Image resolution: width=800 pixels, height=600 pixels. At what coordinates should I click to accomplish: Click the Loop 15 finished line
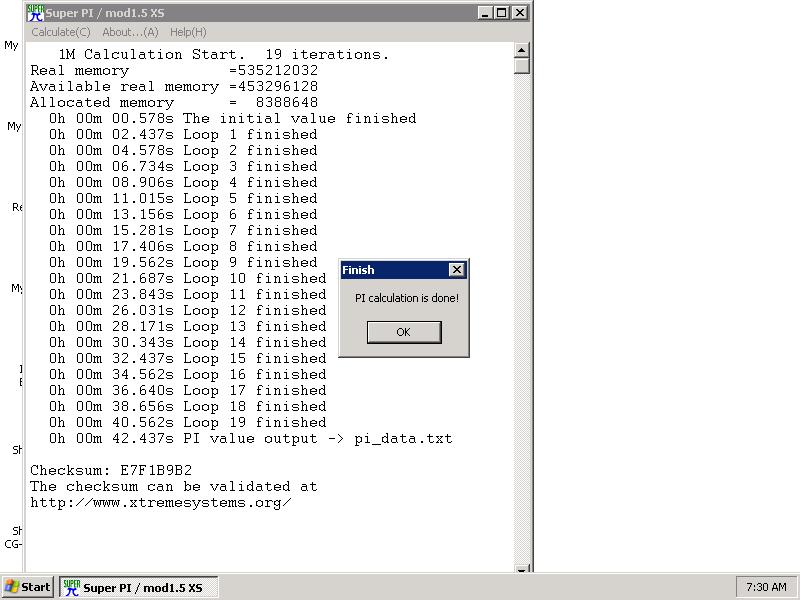[188, 359]
